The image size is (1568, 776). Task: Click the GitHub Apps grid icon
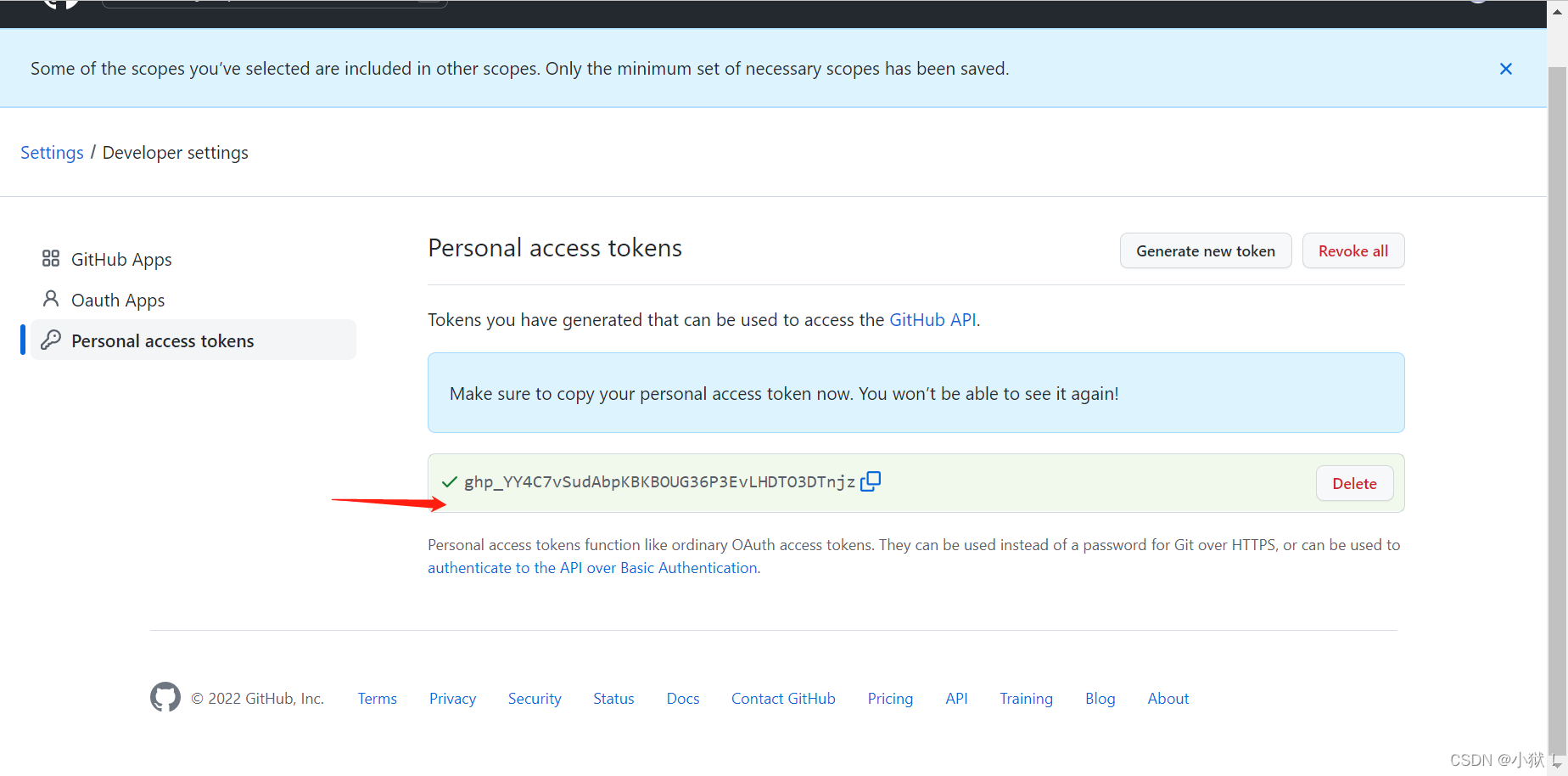point(51,258)
